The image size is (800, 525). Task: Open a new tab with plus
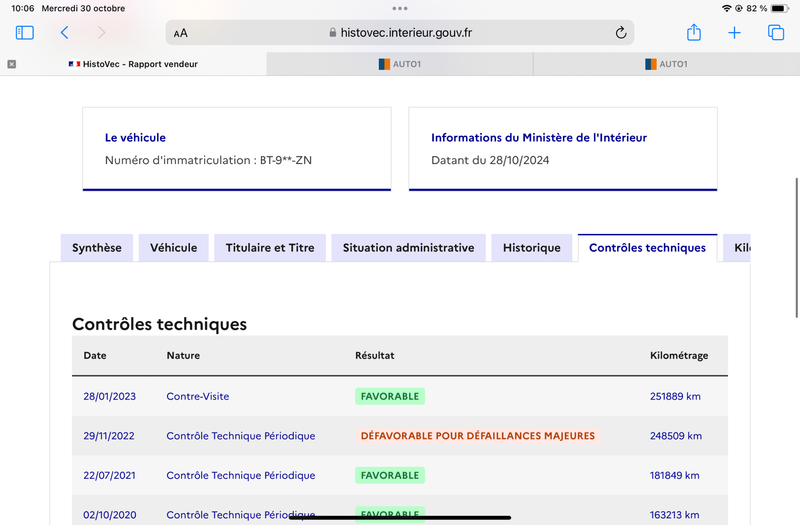[x=734, y=33]
